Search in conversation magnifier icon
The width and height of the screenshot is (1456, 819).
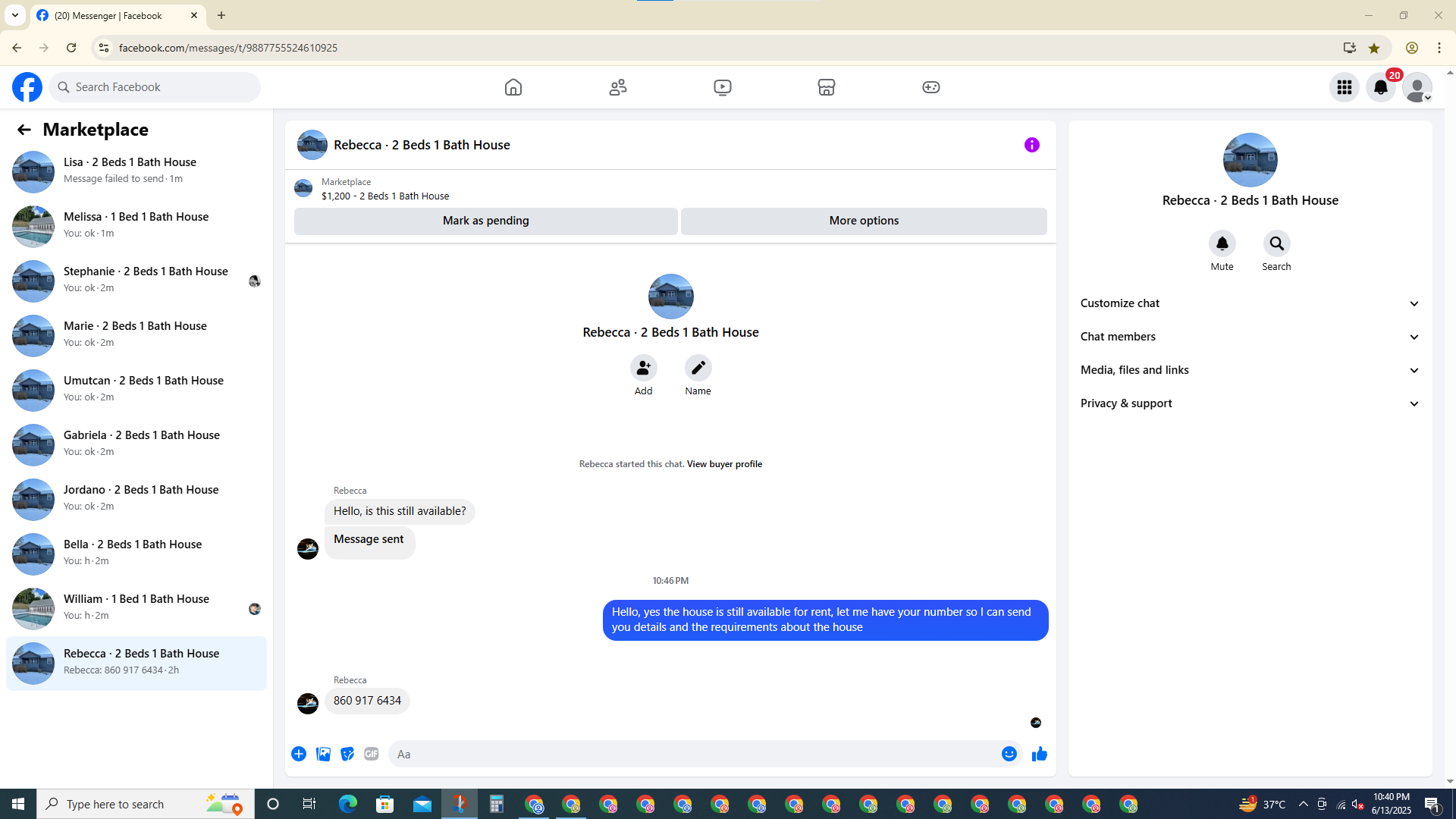1276,243
